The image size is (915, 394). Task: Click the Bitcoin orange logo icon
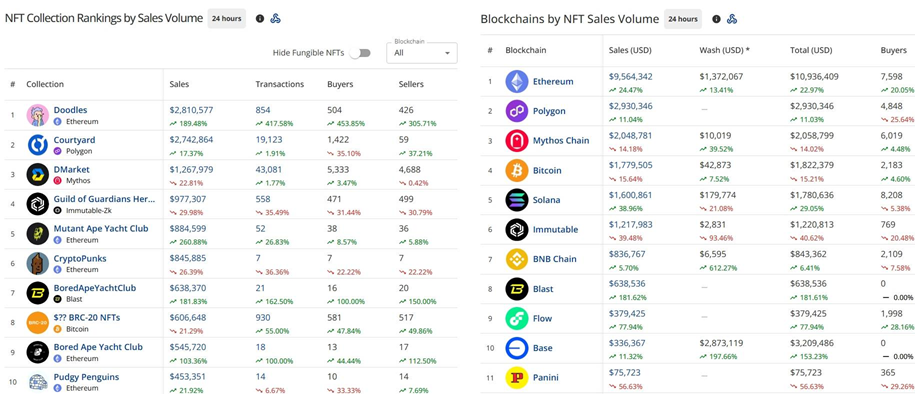pos(516,170)
